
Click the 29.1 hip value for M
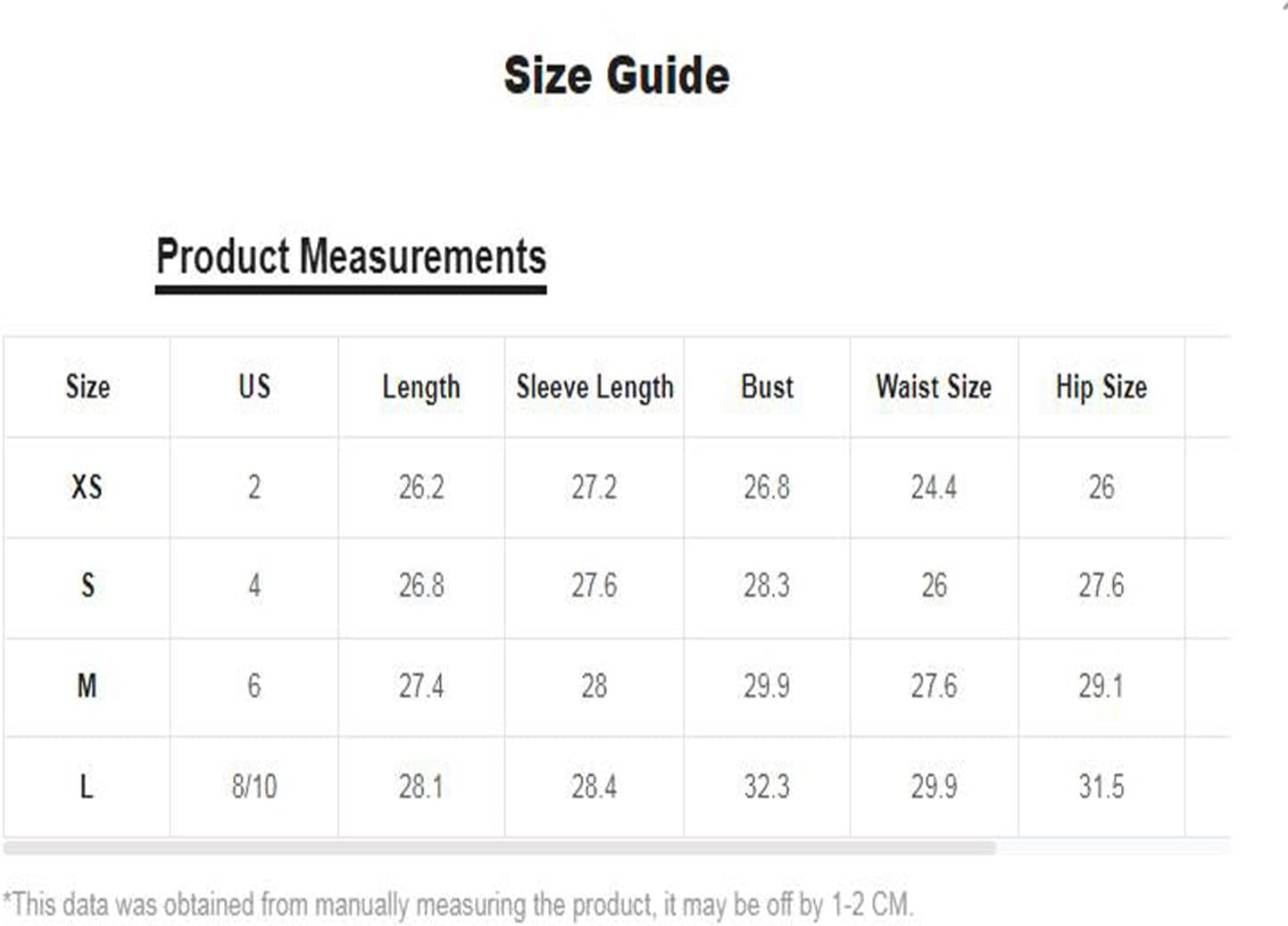tap(1101, 686)
